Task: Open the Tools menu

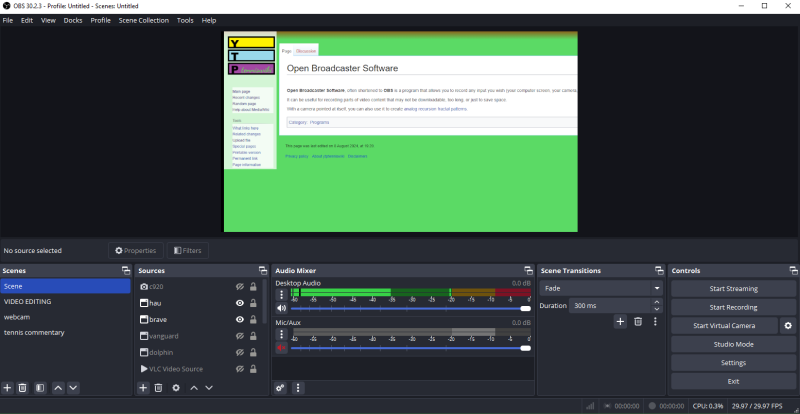Action: coord(185,20)
